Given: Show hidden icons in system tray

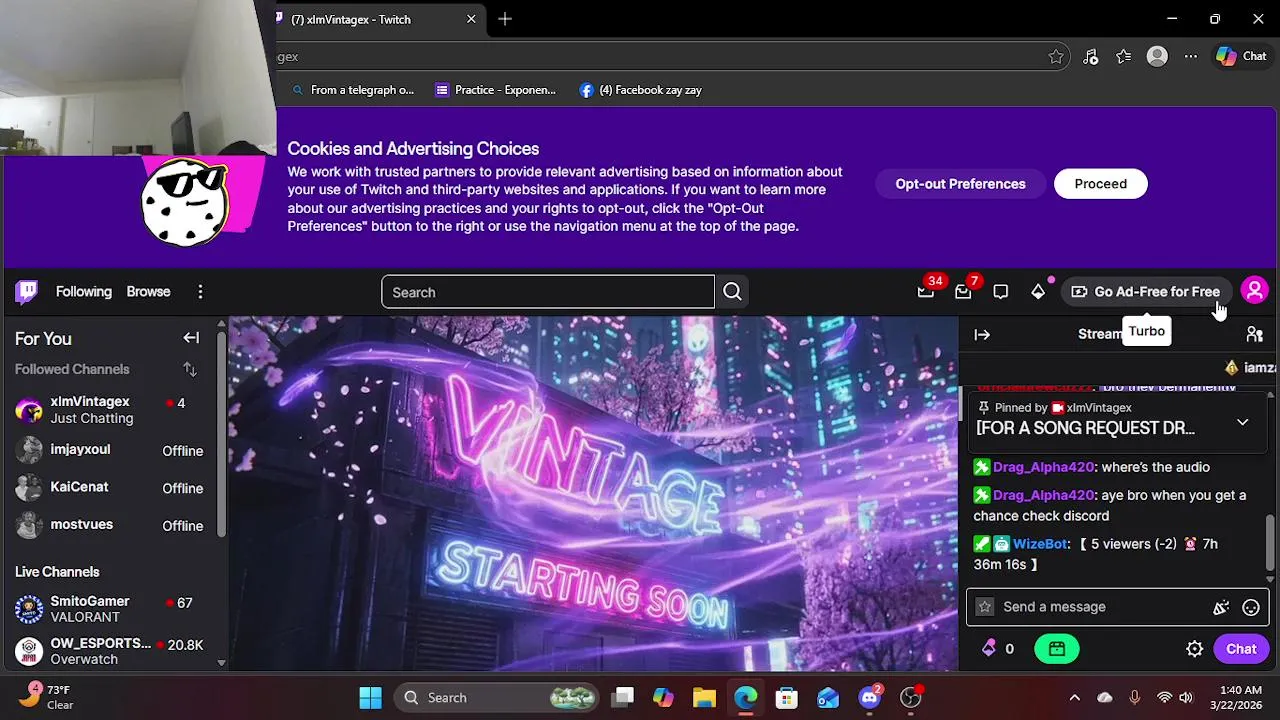Looking at the screenshot, I should coord(1075,698).
